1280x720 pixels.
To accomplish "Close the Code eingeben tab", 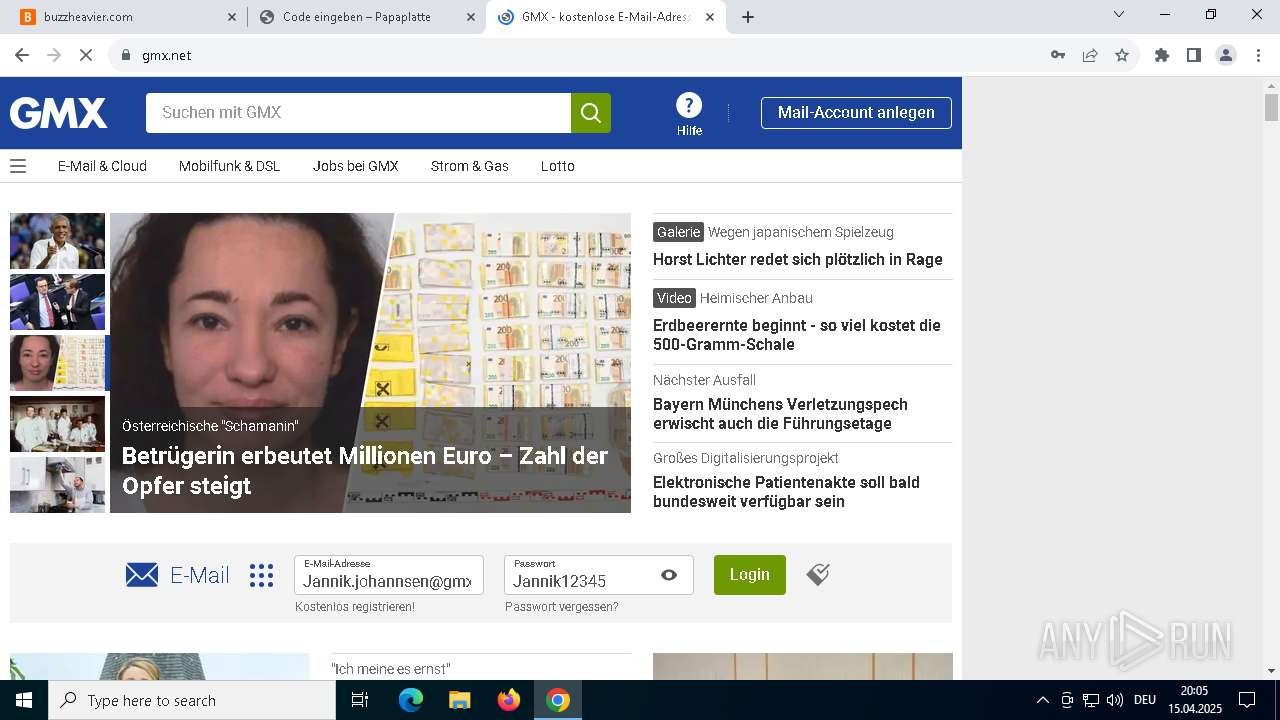I will point(470,17).
